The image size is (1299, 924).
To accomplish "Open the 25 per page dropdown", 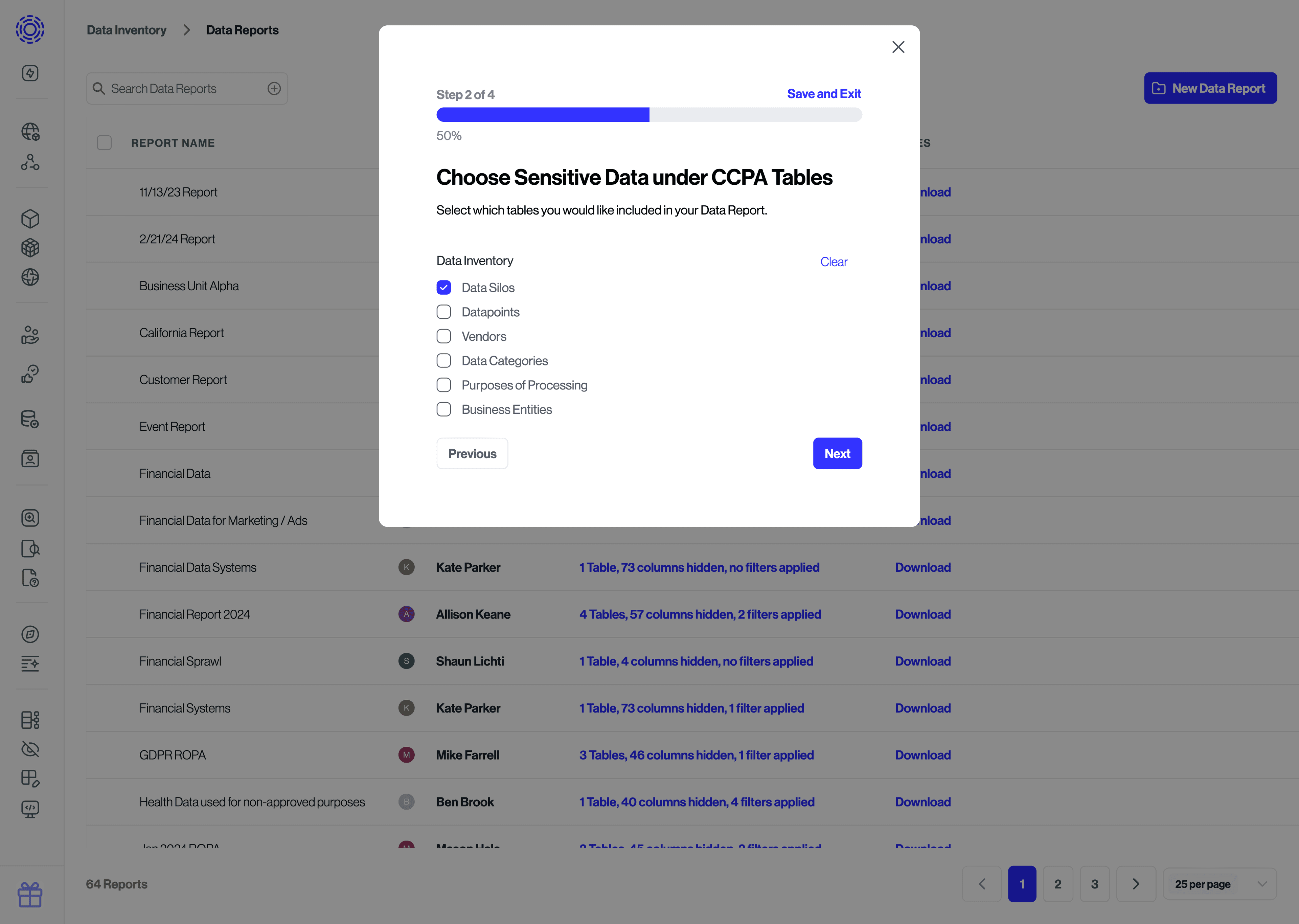I will pyautogui.click(x=1220, y=884).
